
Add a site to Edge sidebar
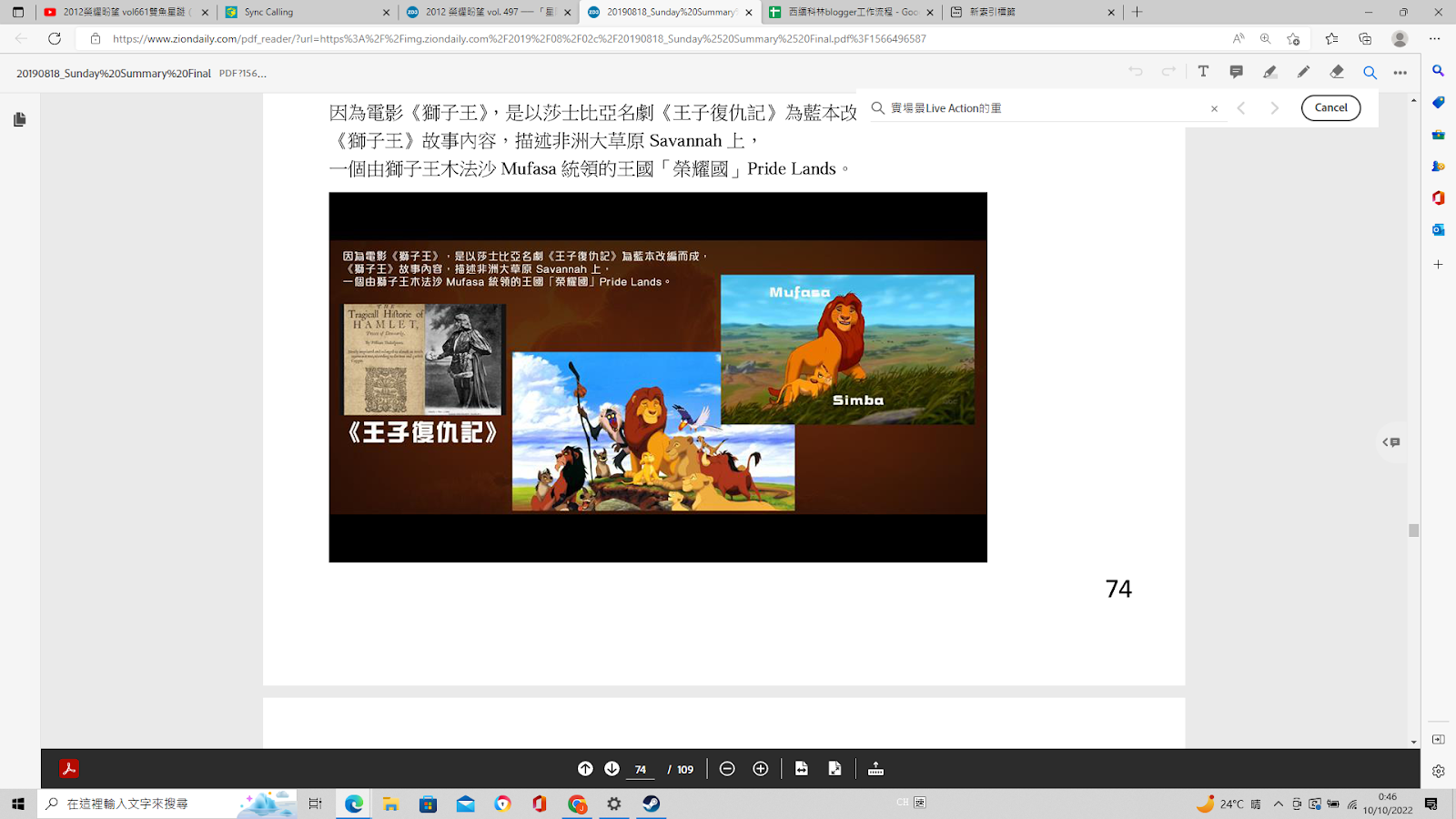pos(1438,265)
